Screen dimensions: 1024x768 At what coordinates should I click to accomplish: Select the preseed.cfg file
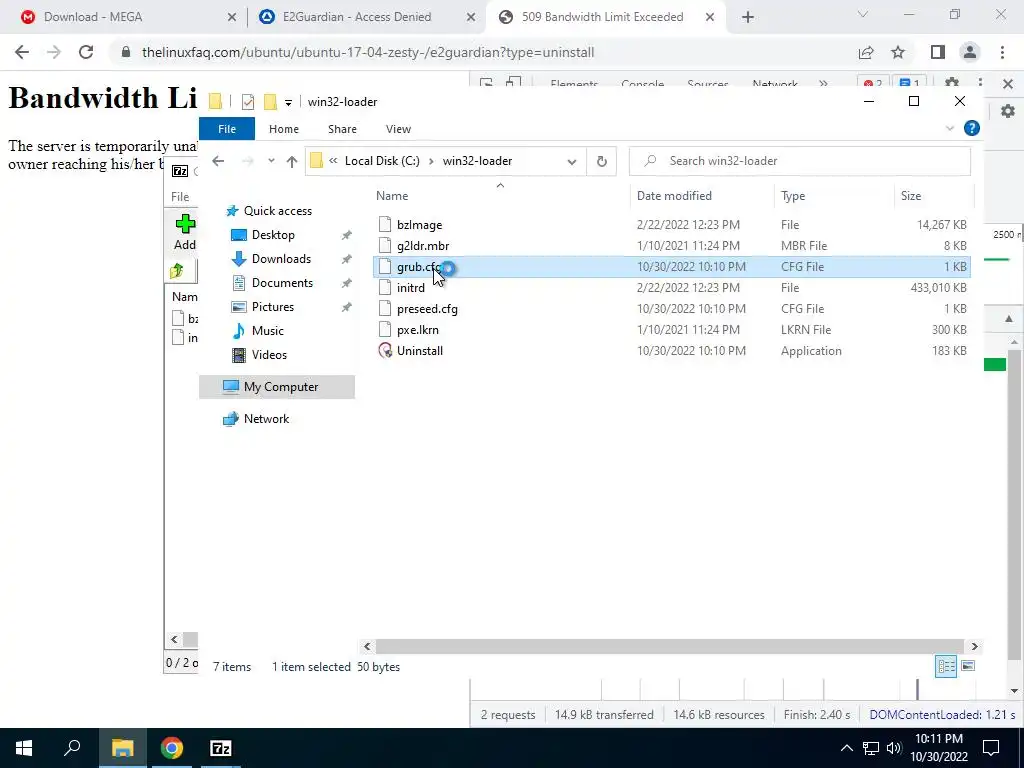[427, 309]
